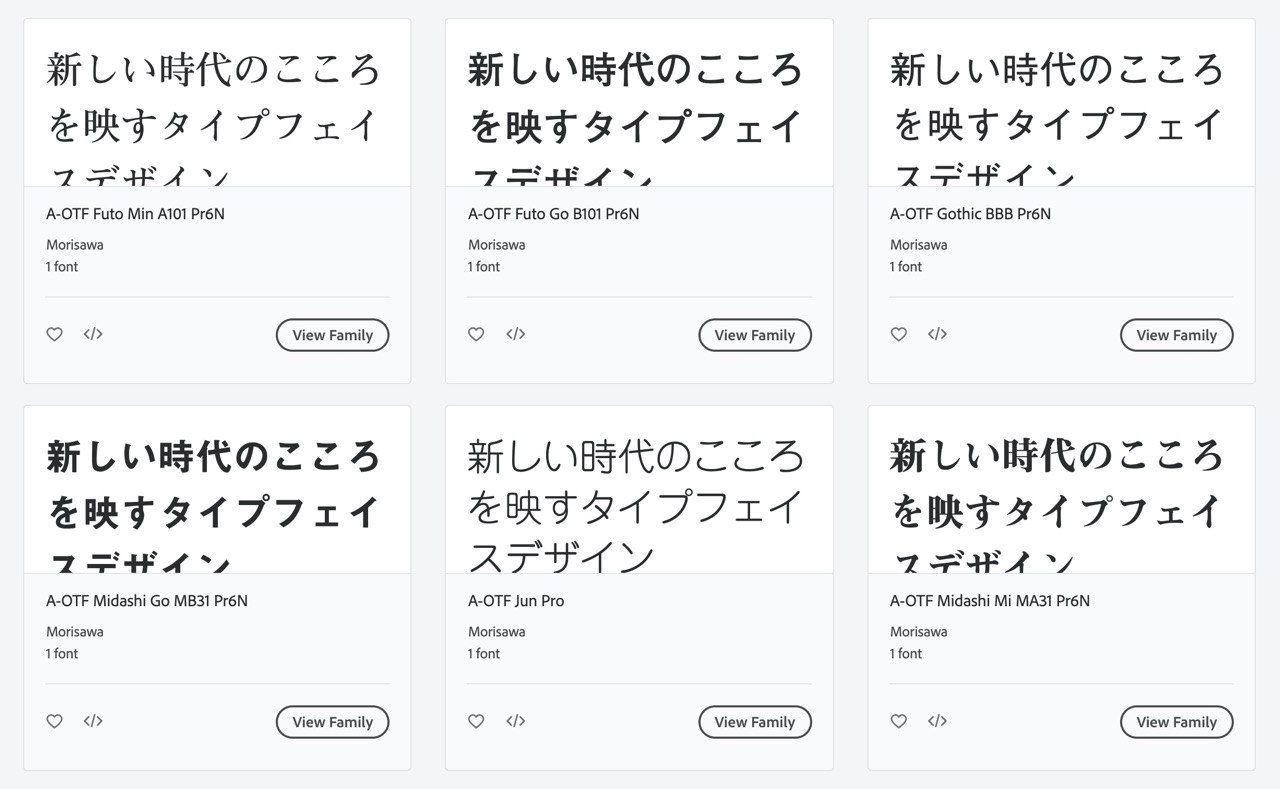This screenshot has width=1280, height=789.
Task: Click the Gothic BBB Pr6N sample text preview
Action: 1061,103
